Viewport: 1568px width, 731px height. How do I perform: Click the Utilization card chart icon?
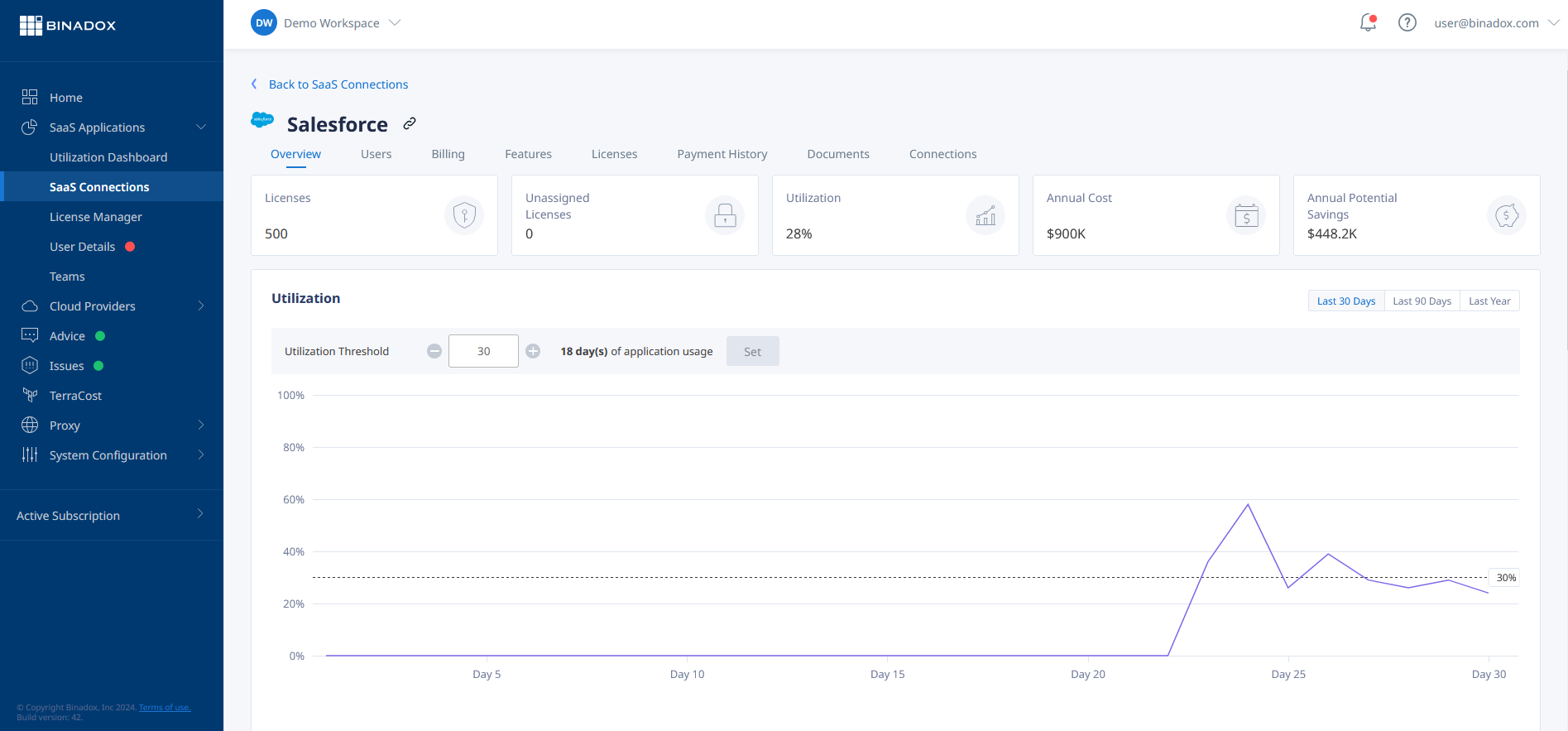tap(985, 215)
